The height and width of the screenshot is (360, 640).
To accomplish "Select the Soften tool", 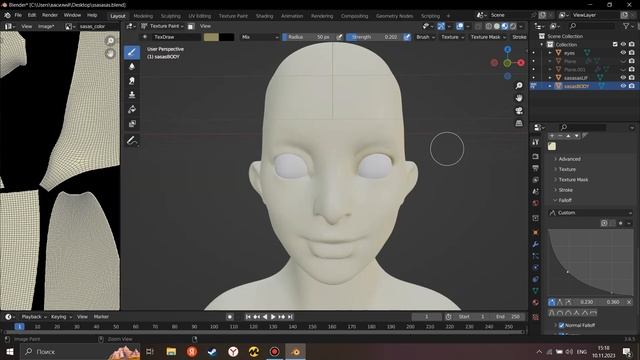I will tap(131, 67).
